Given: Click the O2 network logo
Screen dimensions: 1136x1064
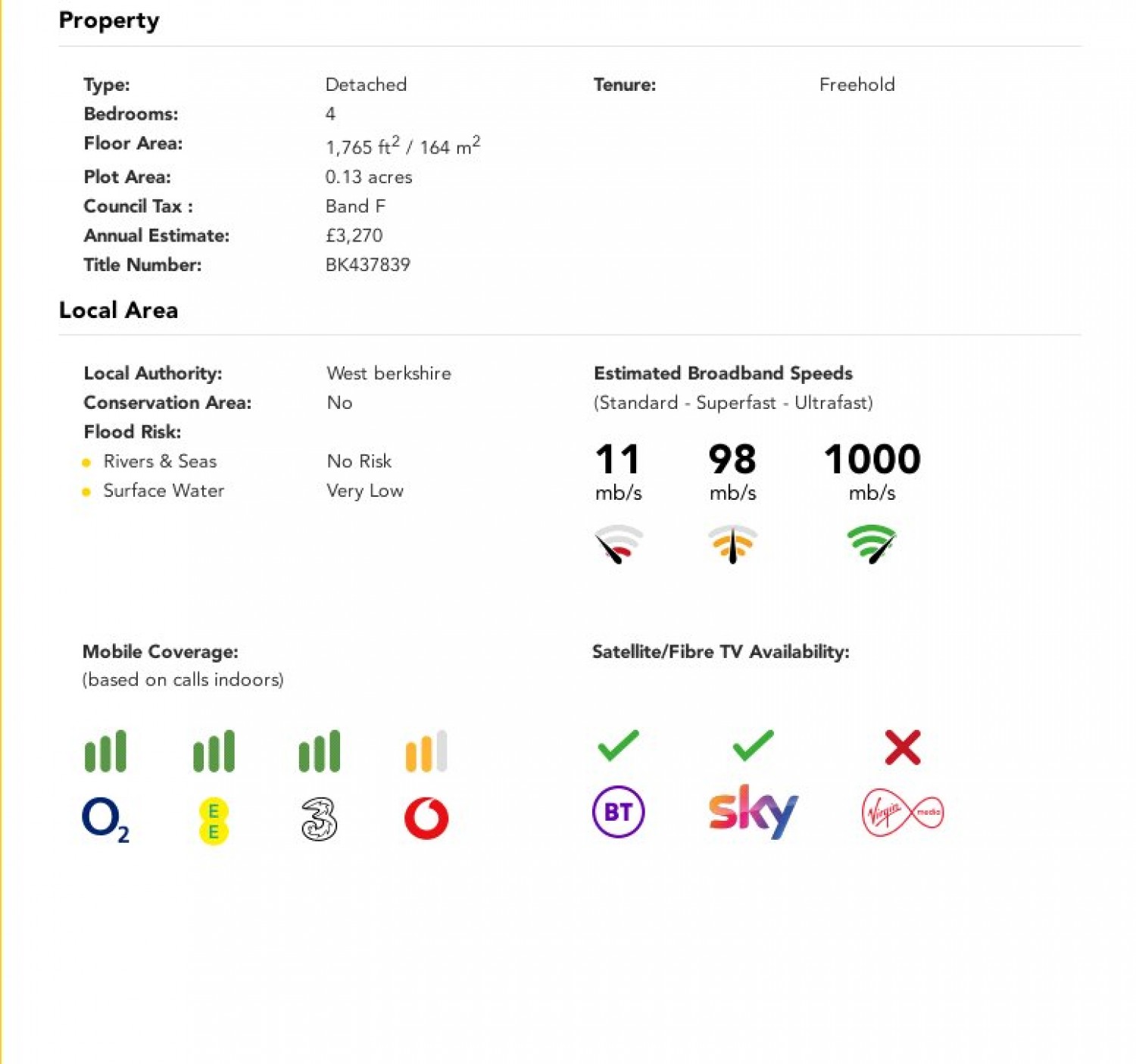Looking at the screenshot, I should 105,819.
